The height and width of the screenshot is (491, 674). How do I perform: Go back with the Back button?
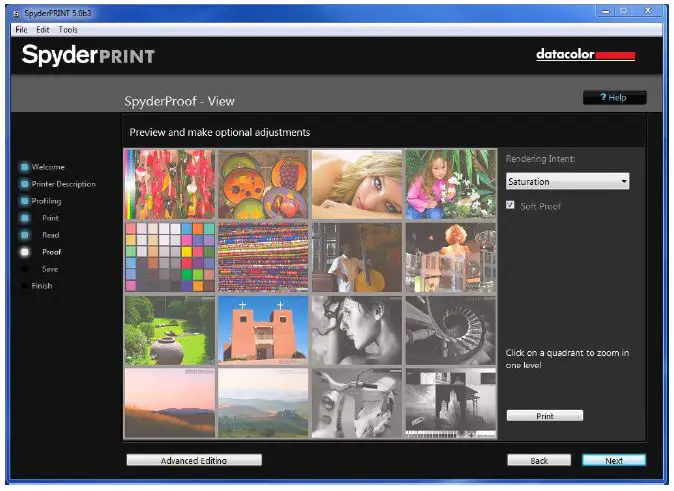[539, 460]
